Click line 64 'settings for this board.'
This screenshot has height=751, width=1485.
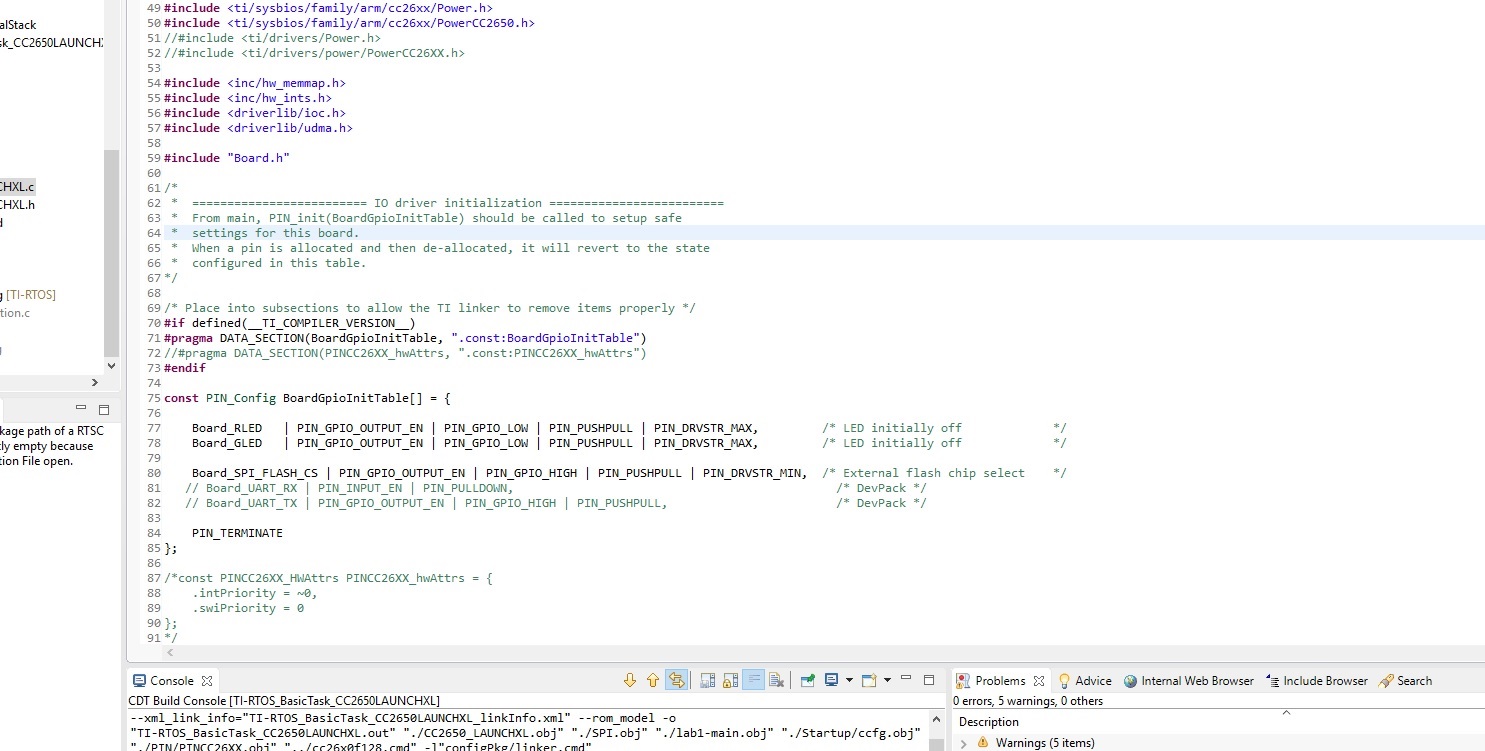(x=275, y=233)
